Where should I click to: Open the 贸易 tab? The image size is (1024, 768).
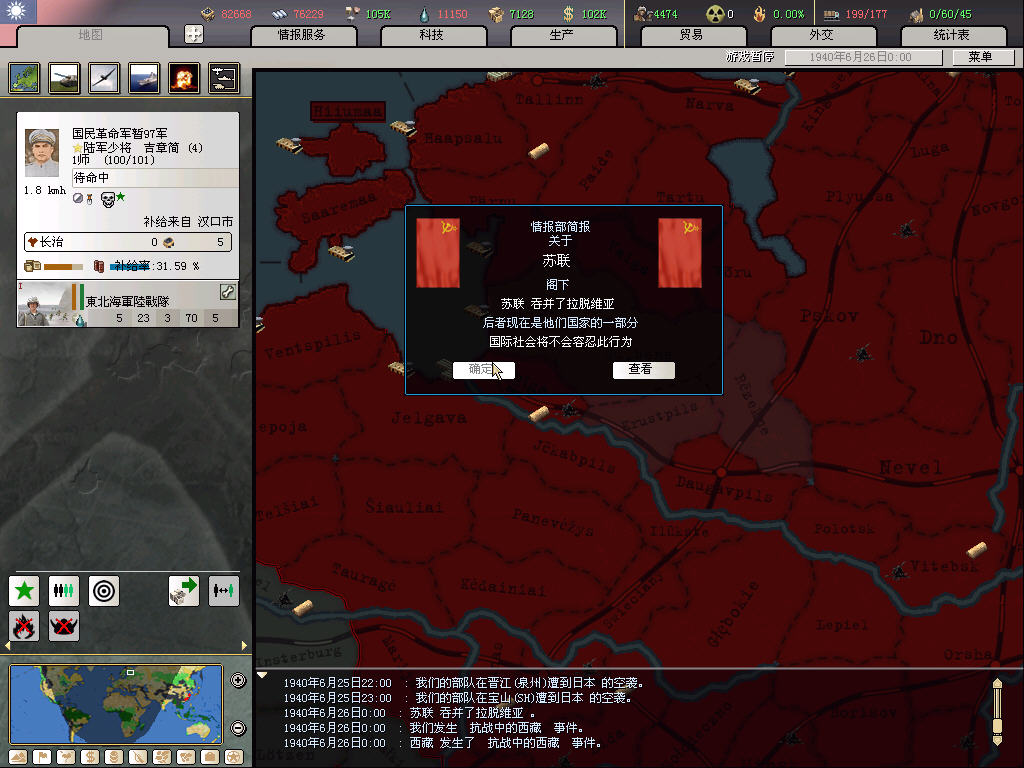pyautogui.click(x=692, y=35)
